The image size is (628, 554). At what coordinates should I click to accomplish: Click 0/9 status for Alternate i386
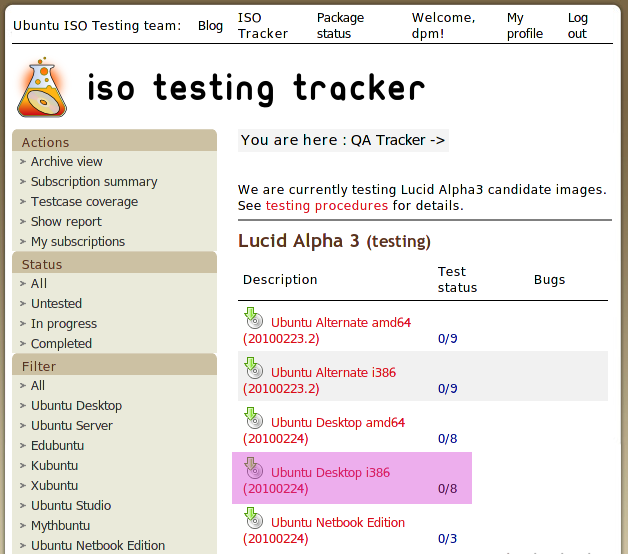pyautogui.click(x=447, y=389)
